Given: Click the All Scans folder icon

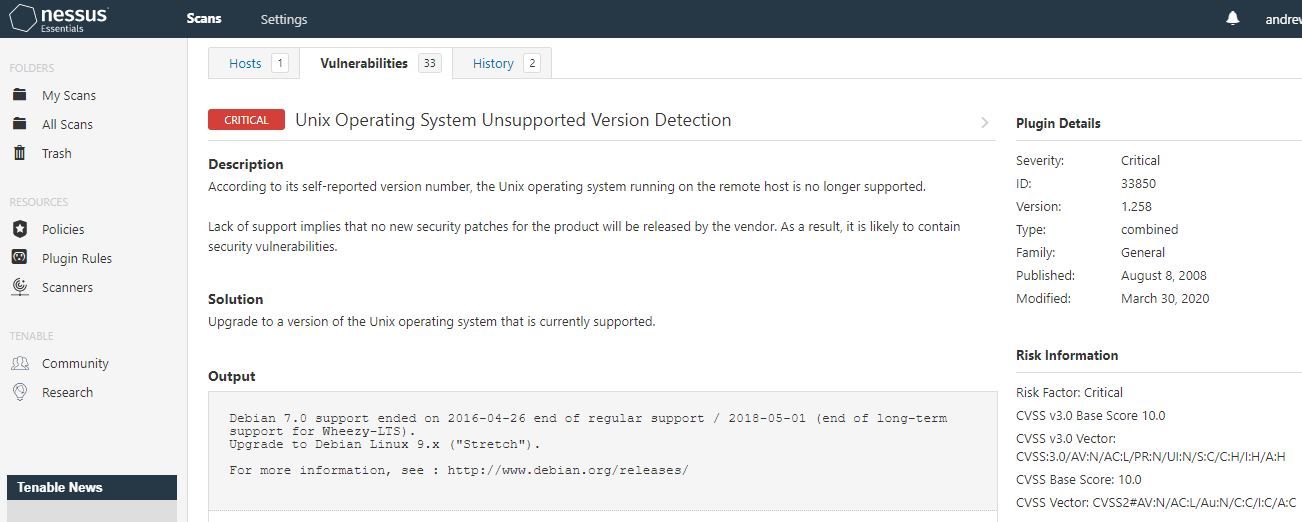Looking at the screenshot, I should tap(19, 124).
